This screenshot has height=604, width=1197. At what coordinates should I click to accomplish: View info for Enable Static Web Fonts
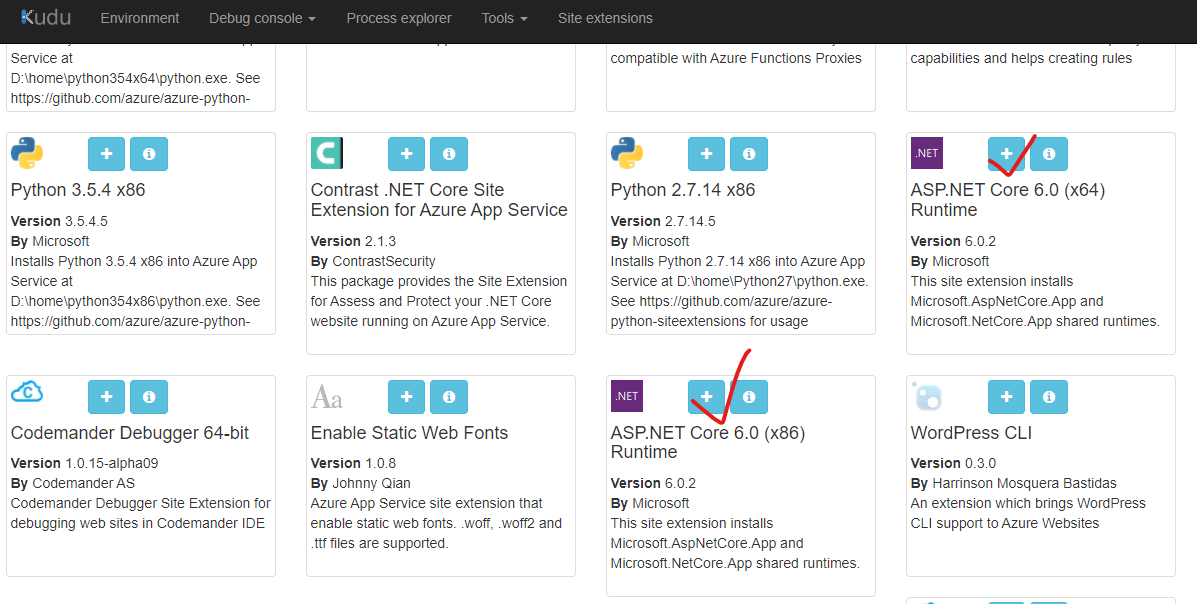[x=449, y=396]
